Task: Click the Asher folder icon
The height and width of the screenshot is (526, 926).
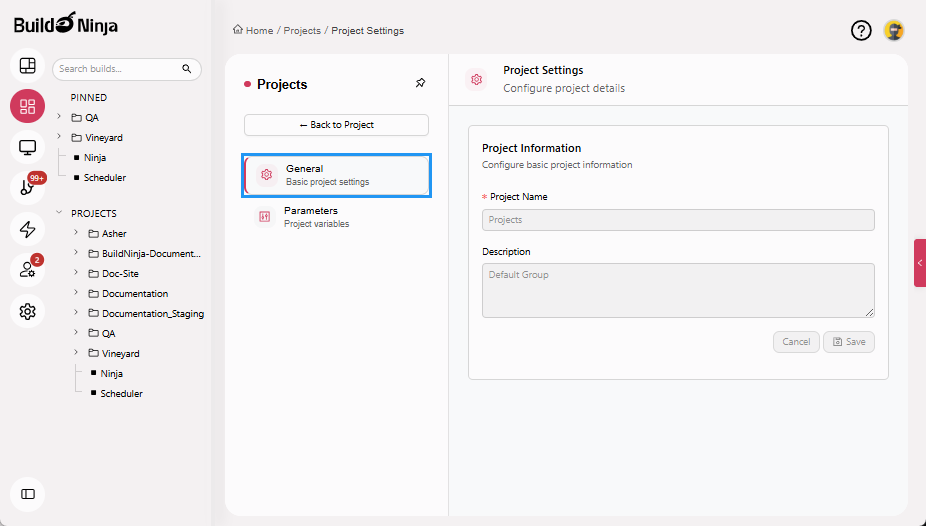Action: click(93, 234)
